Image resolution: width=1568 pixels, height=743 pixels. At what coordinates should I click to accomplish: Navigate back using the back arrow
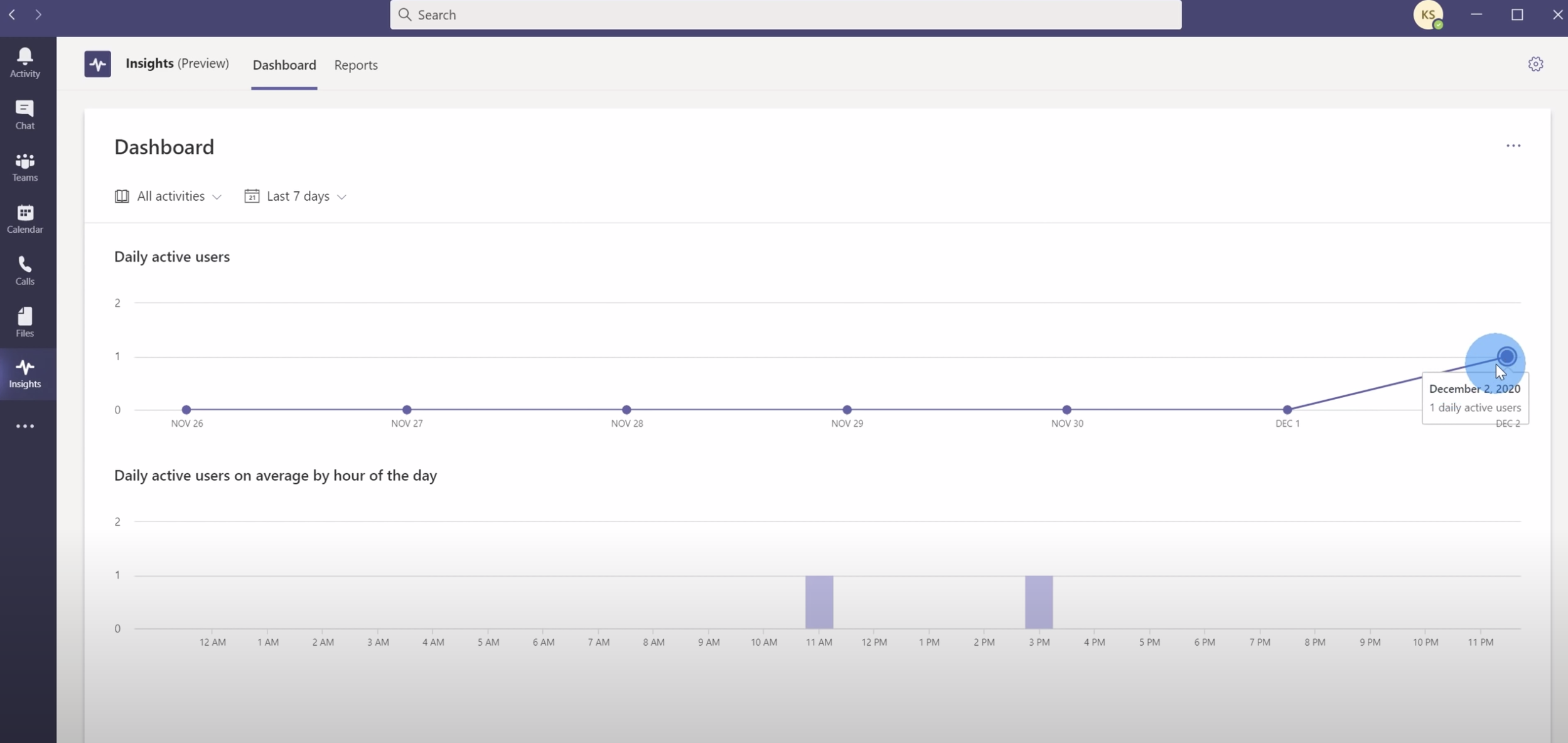[x=13, y=14]
